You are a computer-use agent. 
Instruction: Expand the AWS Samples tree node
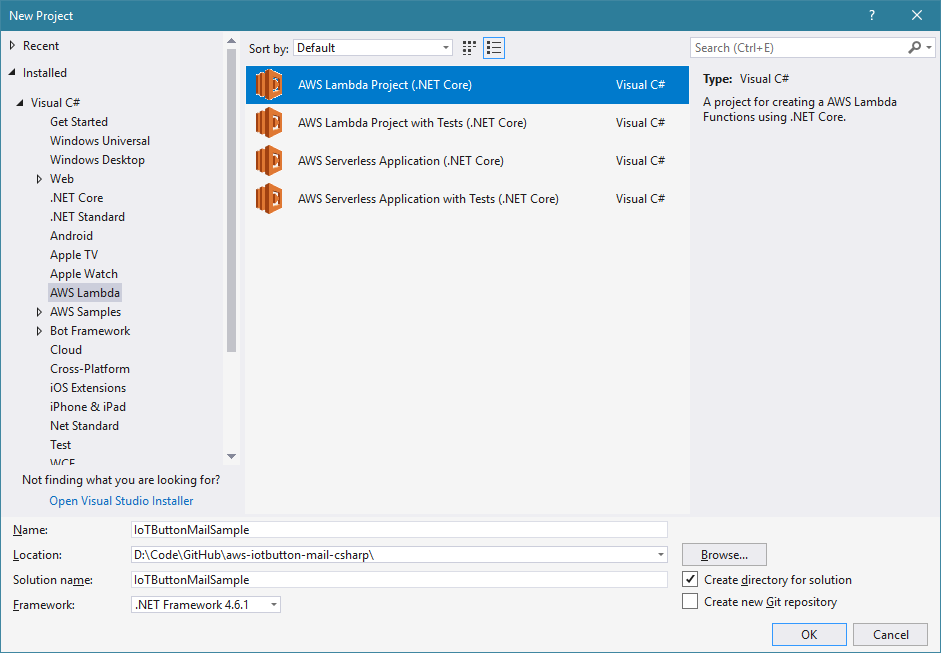pyautogui.click(x=39, y=312)
